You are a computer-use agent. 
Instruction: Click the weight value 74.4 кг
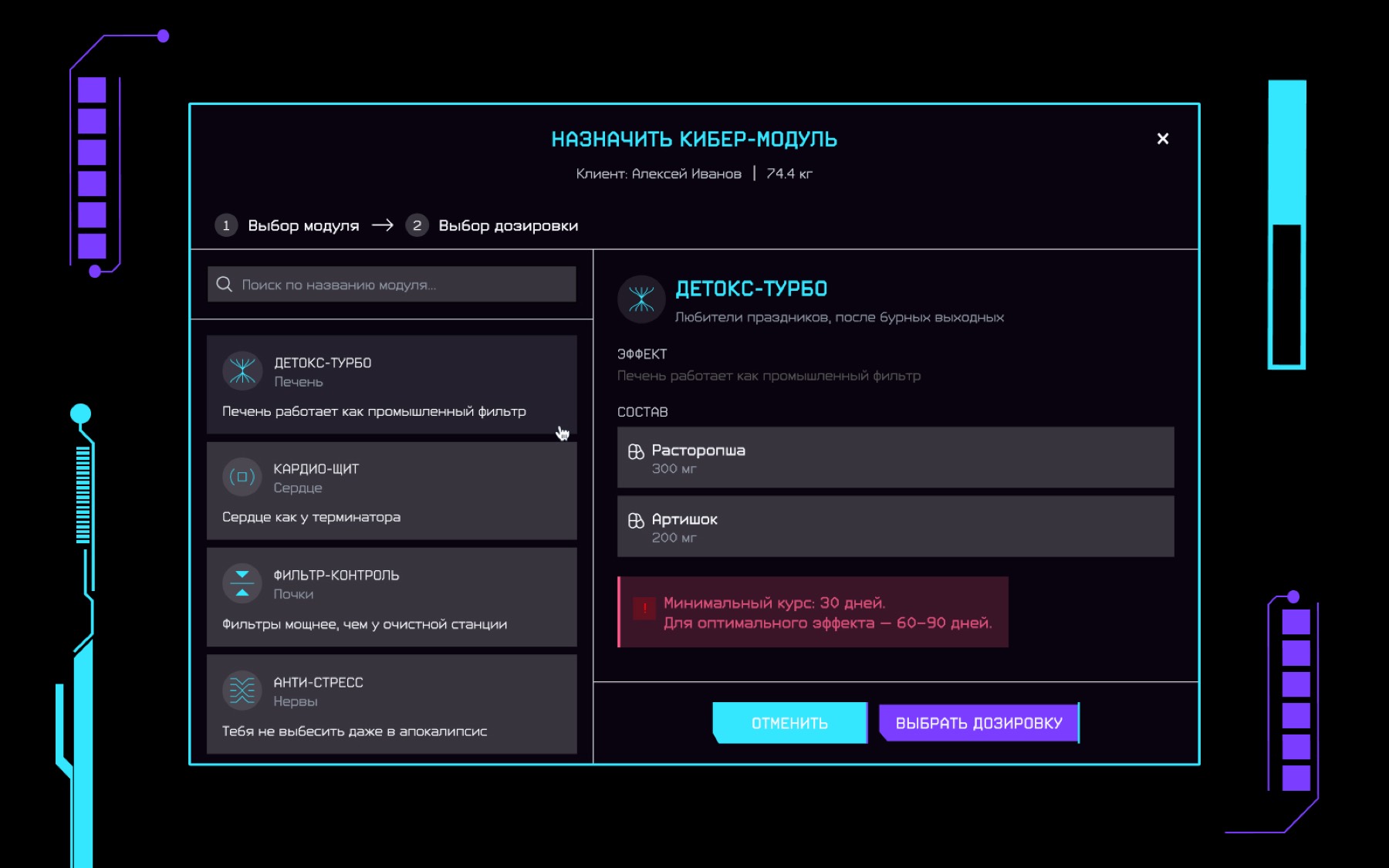tap(789, 174)
